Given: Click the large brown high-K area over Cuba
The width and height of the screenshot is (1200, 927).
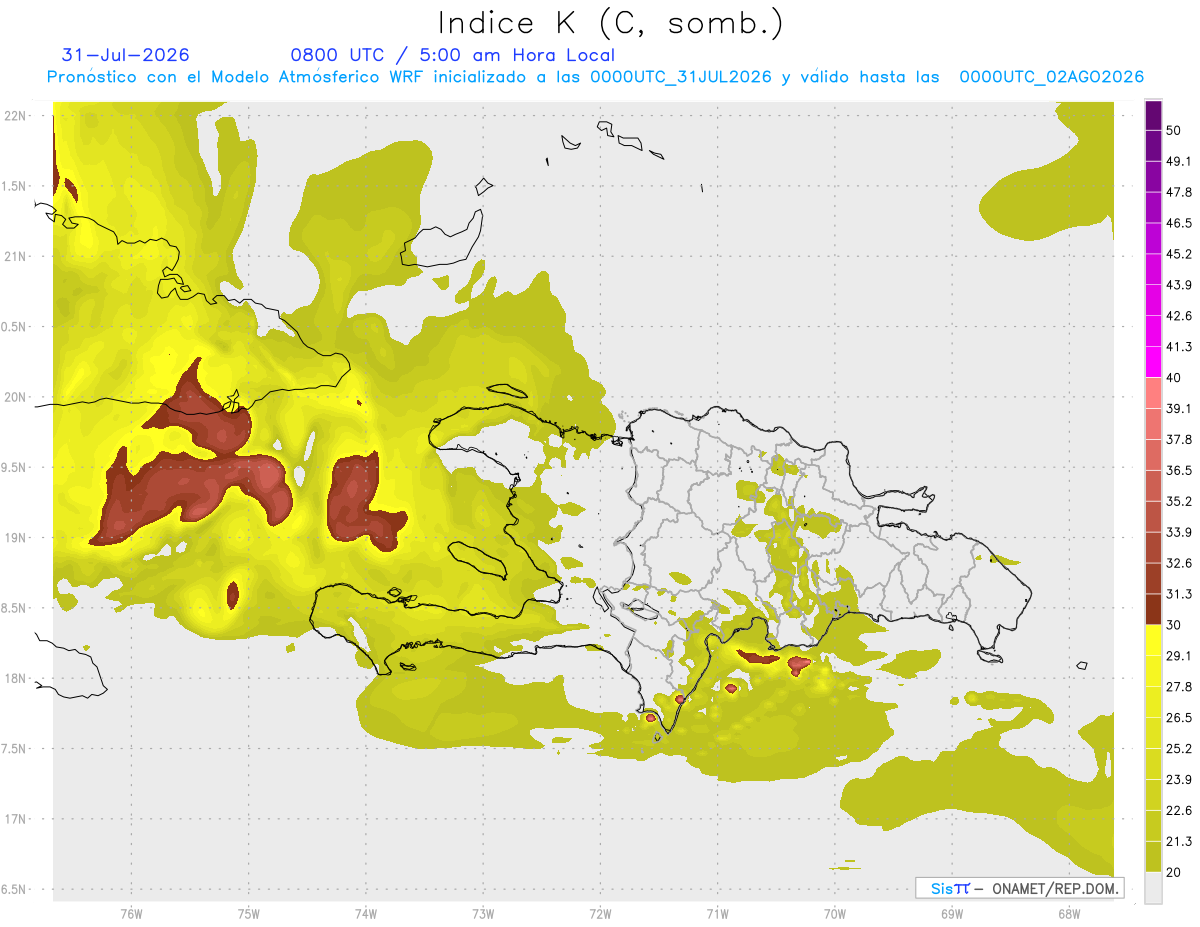Looking at the screenshot, I should (x=200, y=470).
